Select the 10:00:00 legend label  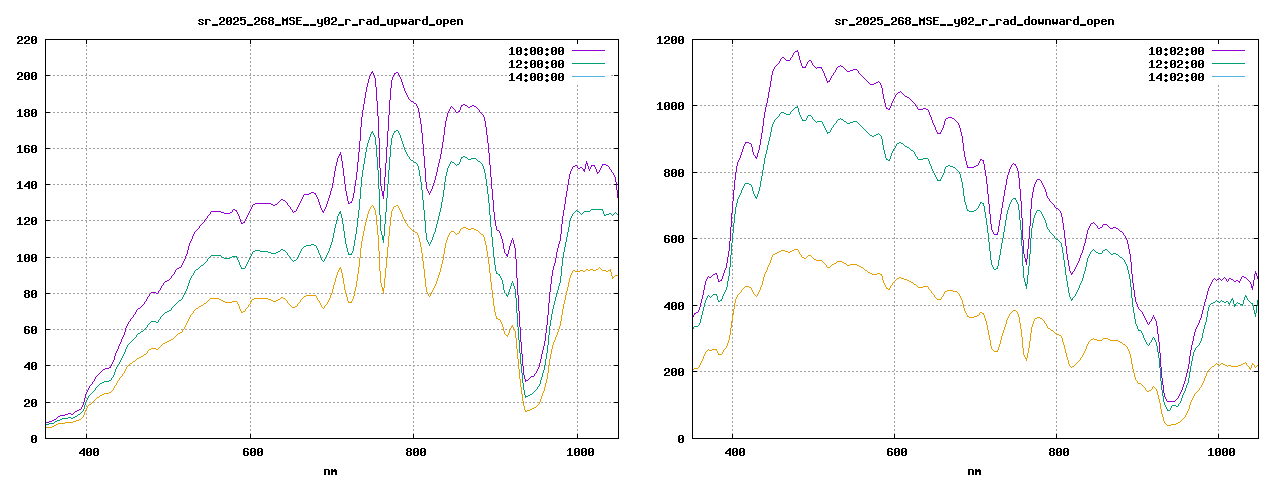pos(536,50)
